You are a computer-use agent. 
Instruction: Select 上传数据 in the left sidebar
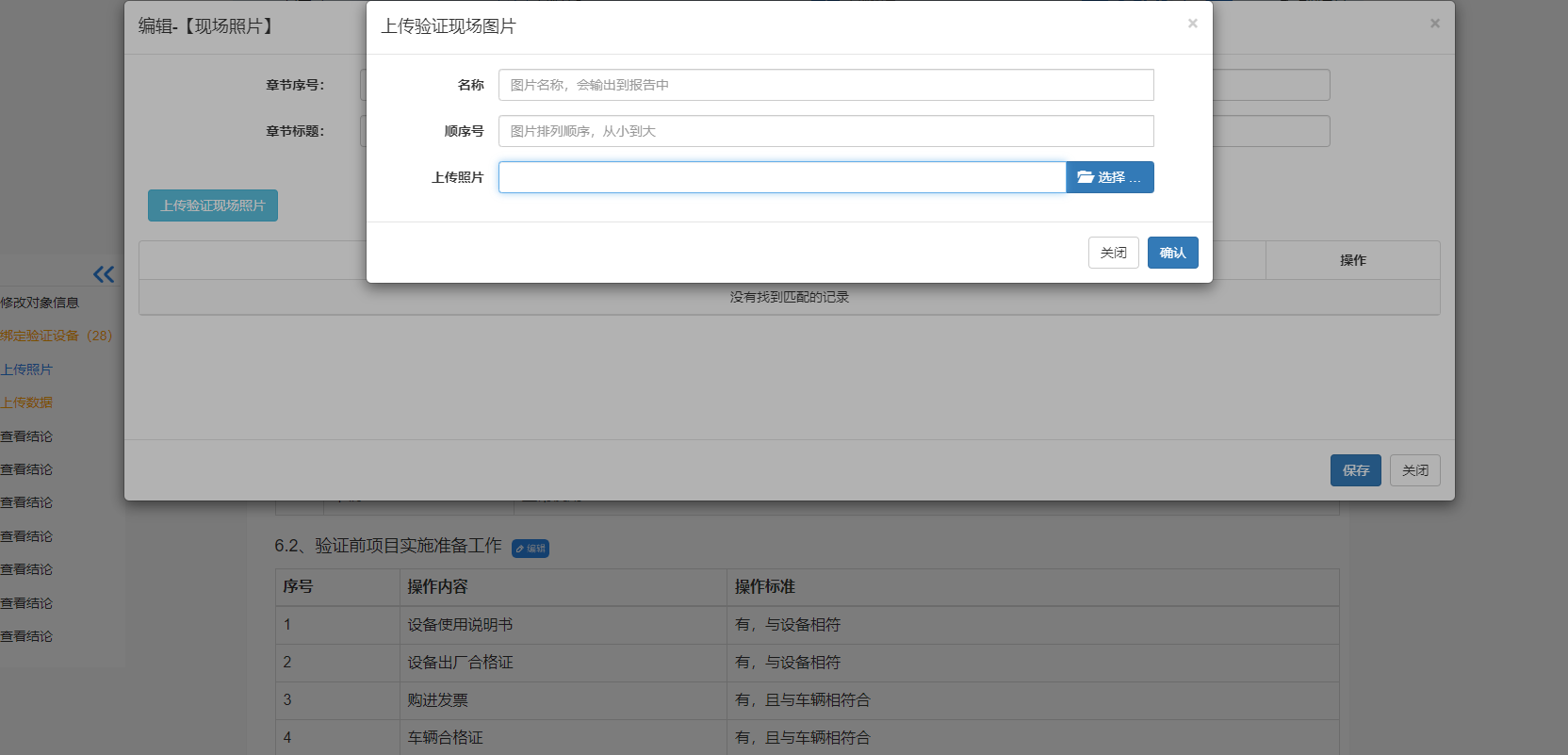point(26,402)
